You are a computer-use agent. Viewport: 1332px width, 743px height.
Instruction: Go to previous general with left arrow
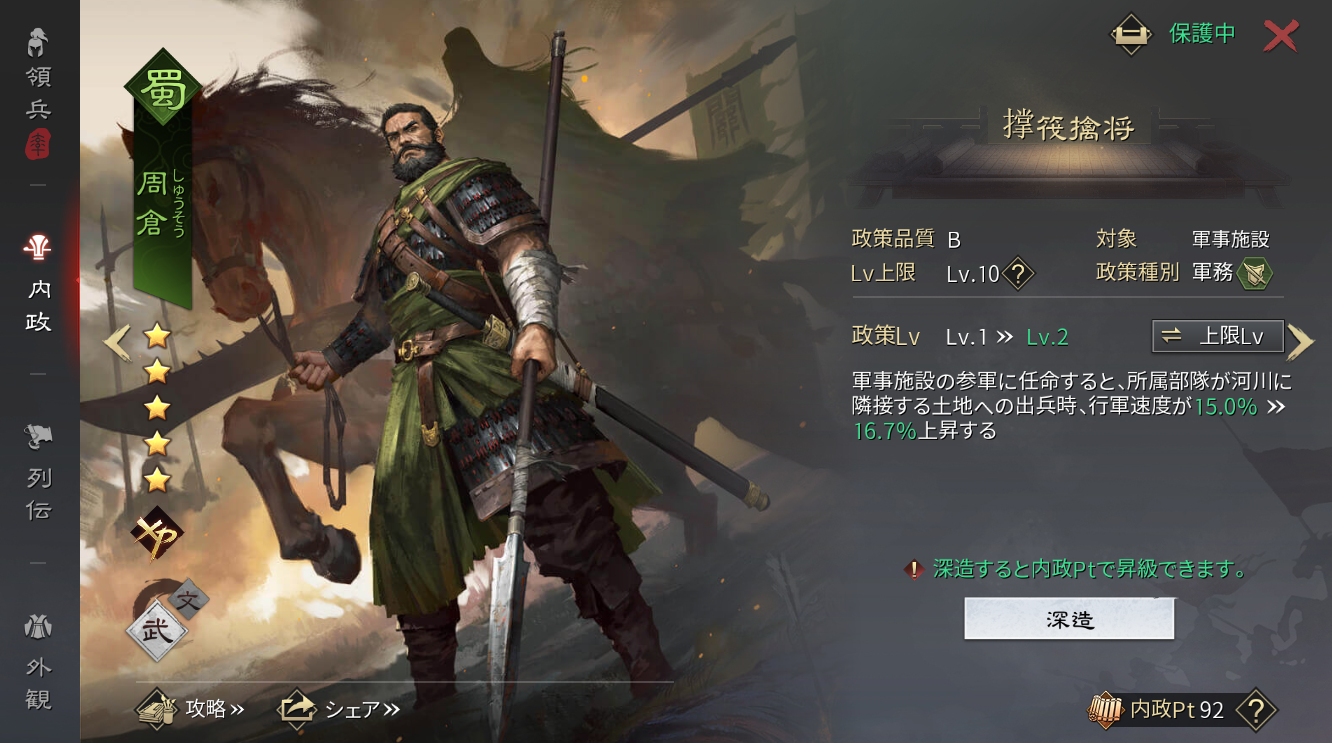pos(117,343)
